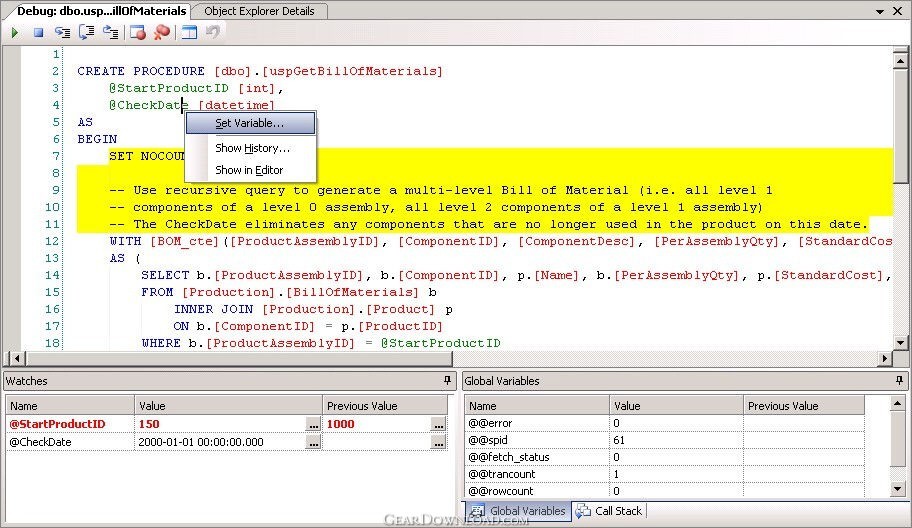
Task: Stop debugging with the blue square icon
Action: pyautogui.click(x=38, y=33)
